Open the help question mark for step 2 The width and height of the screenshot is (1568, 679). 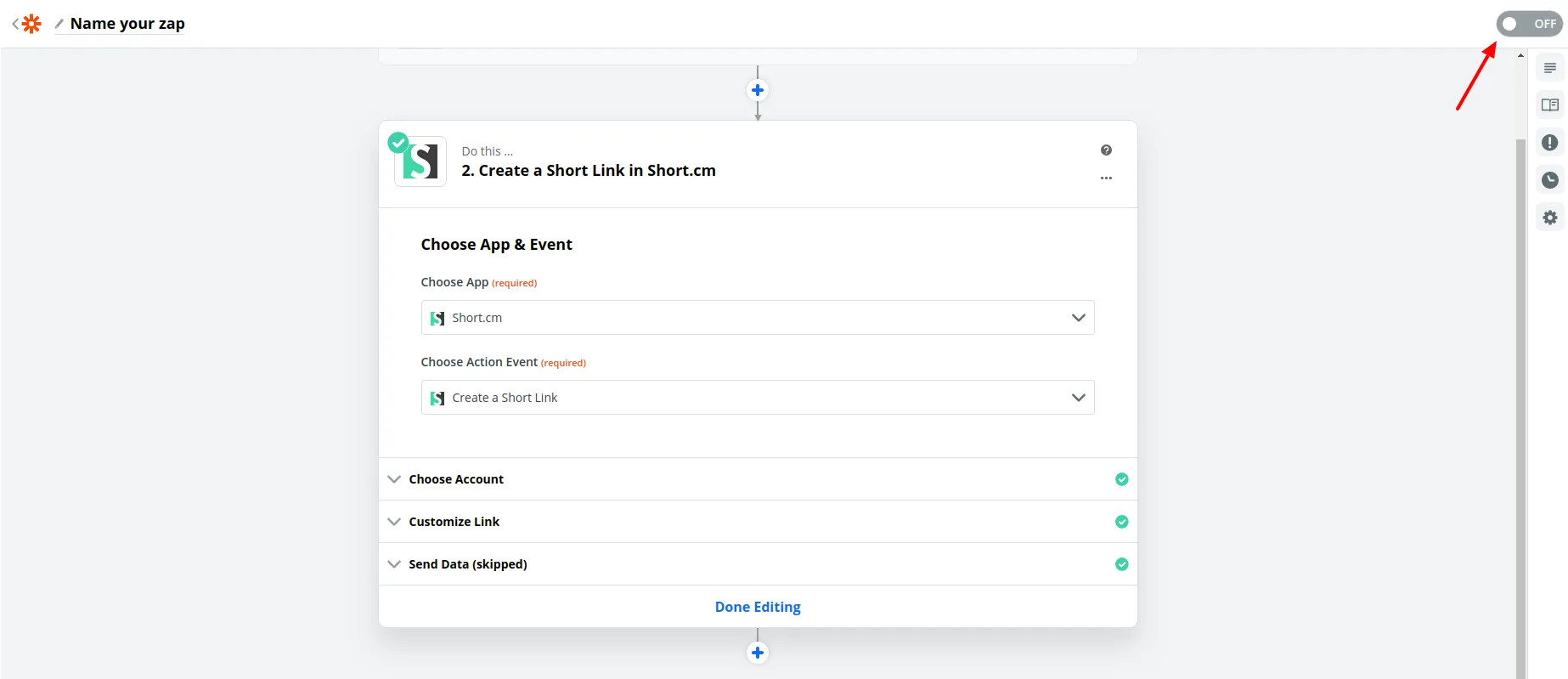tap(1106, 150)
